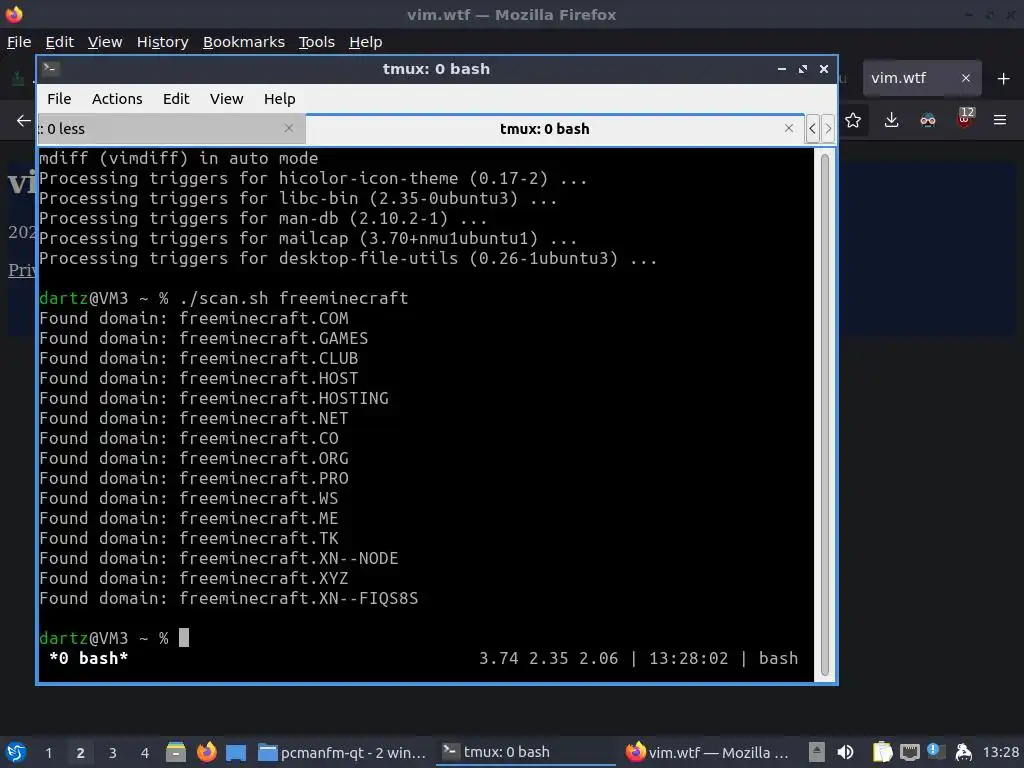Viewport: 1024px width, 768px height.
Task: Click the tmux status time 13:28:02
Action: click(x=688, y=658)
